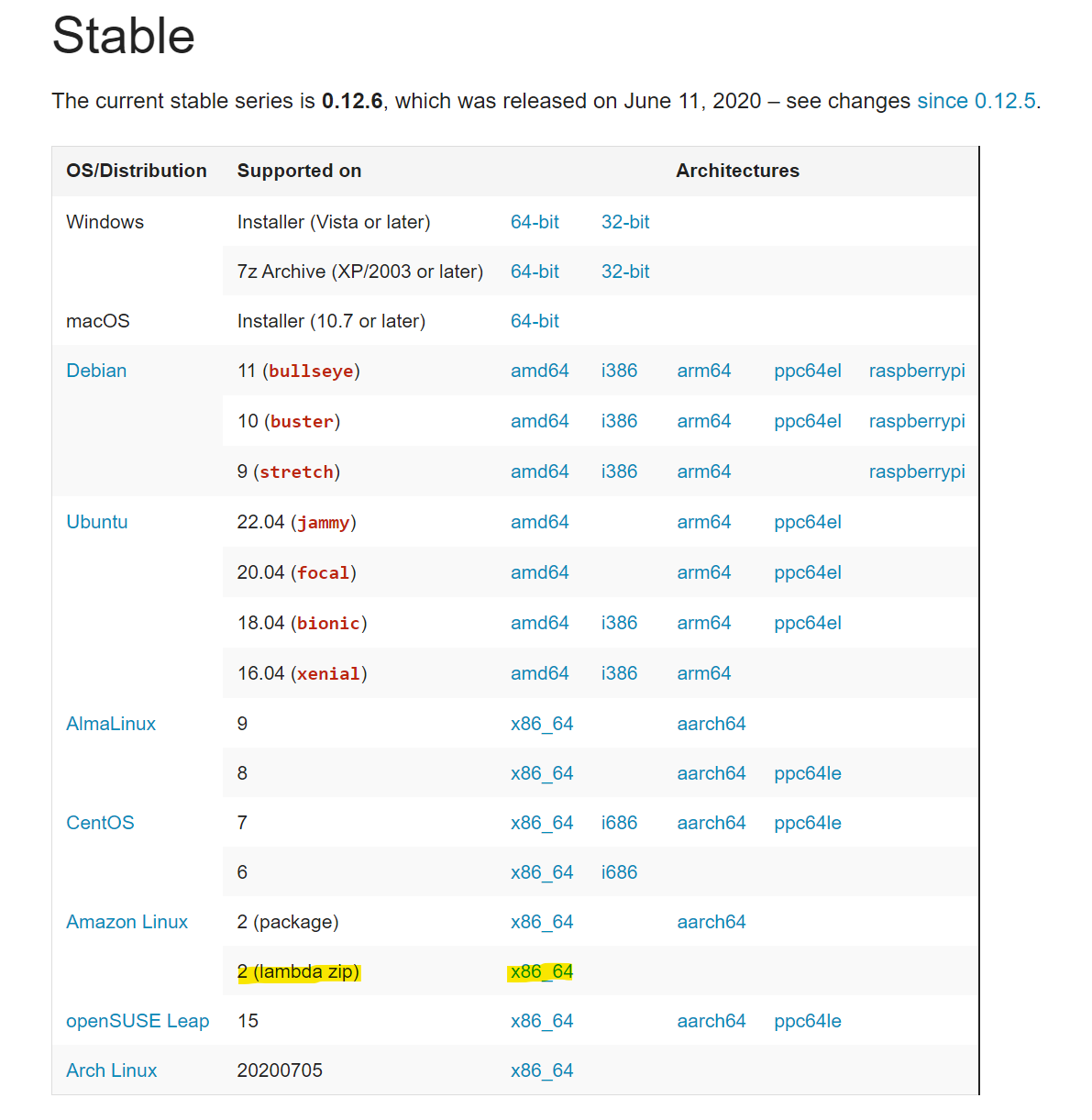Download i686 build for CentOS 6

coord(619,871)
